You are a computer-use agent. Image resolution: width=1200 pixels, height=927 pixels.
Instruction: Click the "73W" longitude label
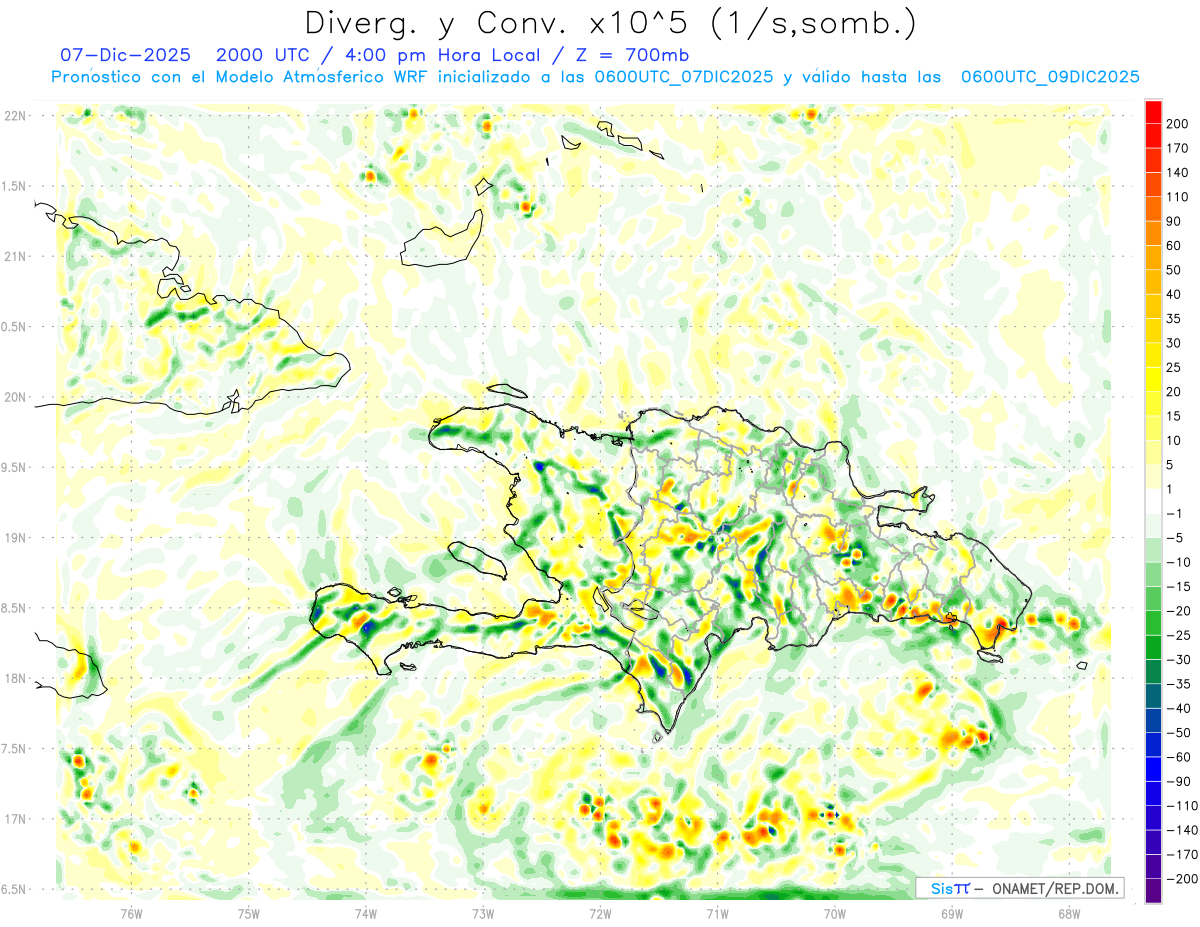[x=483, y=912]
